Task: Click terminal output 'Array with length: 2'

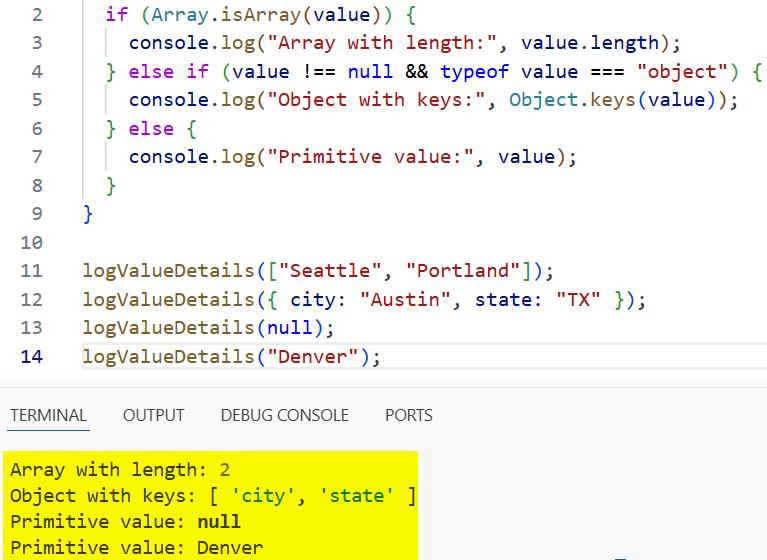Action: click(x=120, y=470)
